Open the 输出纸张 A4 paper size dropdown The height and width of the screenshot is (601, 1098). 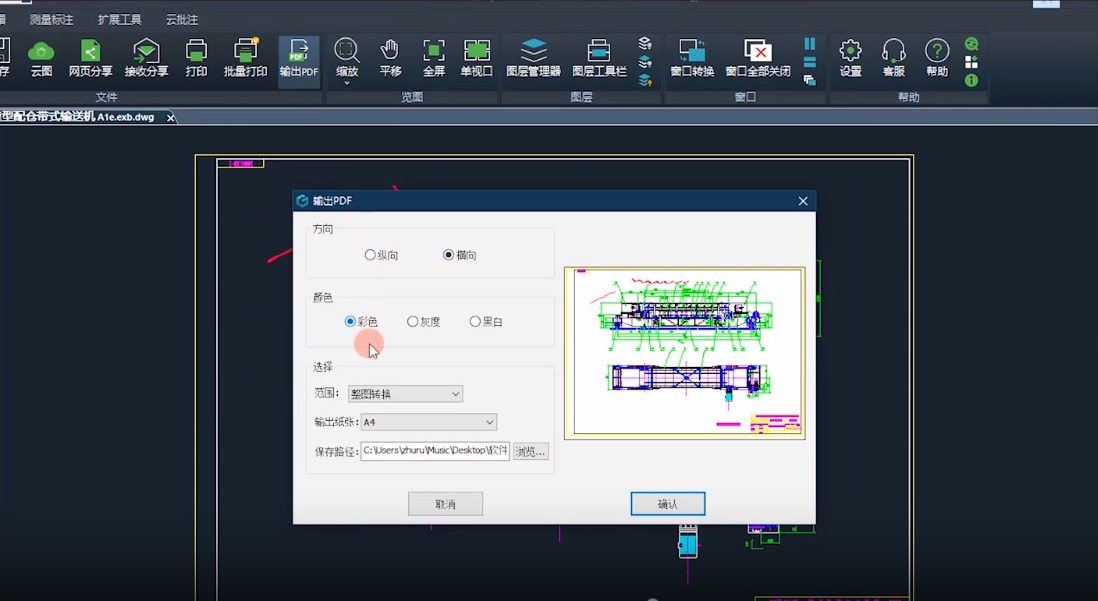point(428,422)
